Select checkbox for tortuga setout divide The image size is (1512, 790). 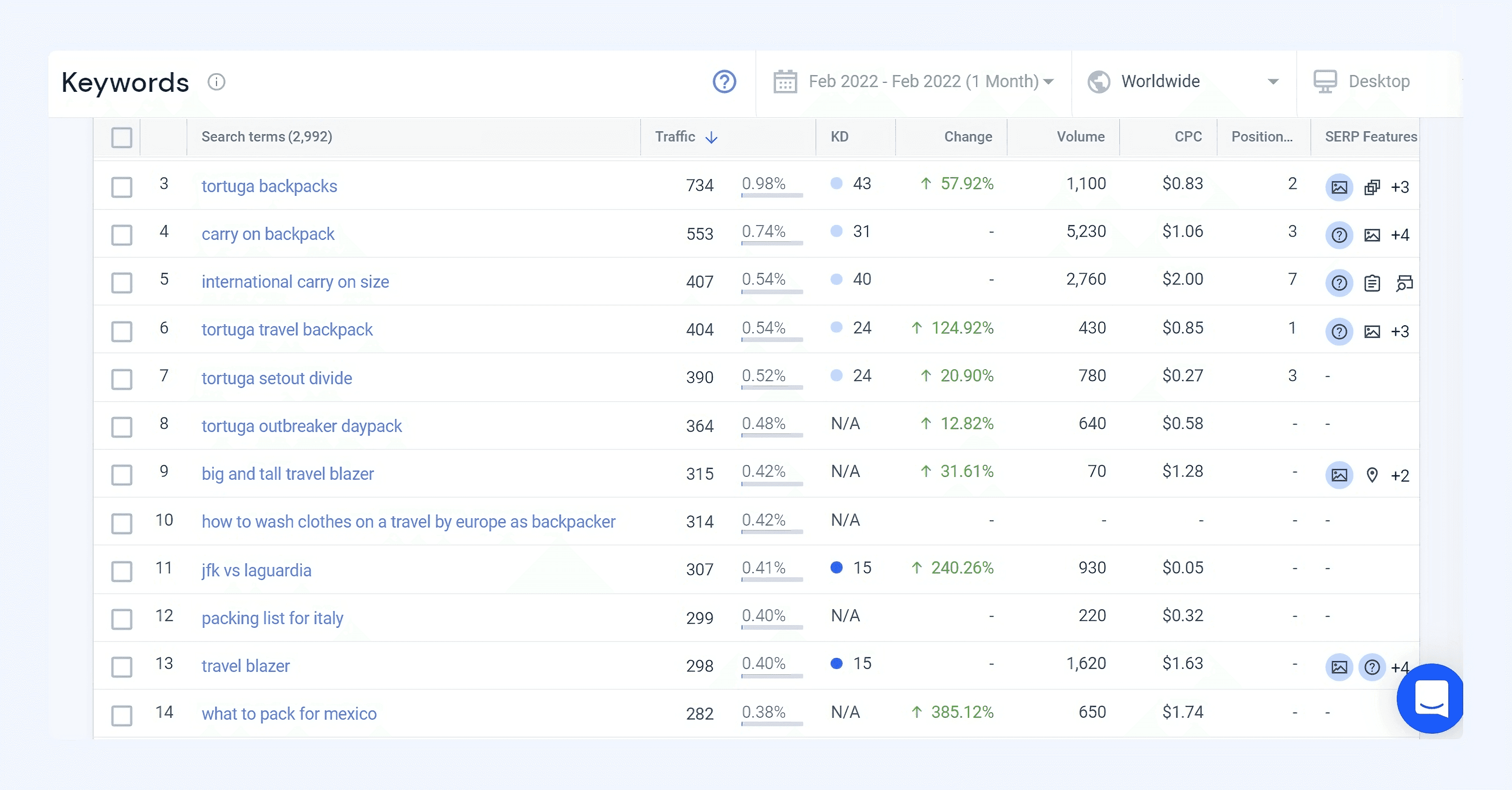click(121, 379)
